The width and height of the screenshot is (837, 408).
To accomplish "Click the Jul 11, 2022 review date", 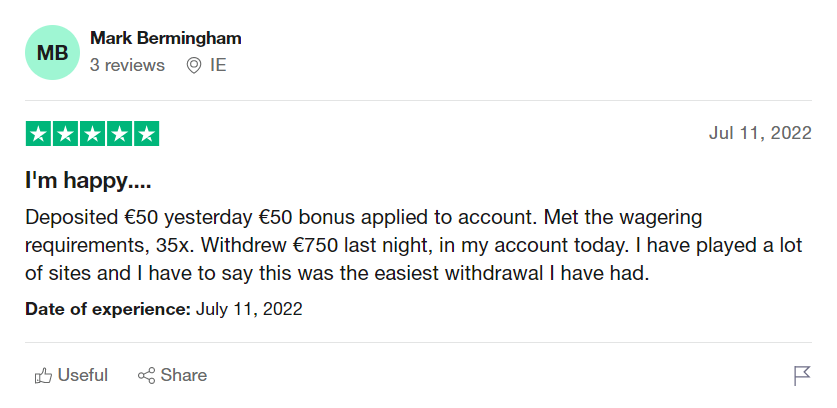I will (x=760, y=133).
